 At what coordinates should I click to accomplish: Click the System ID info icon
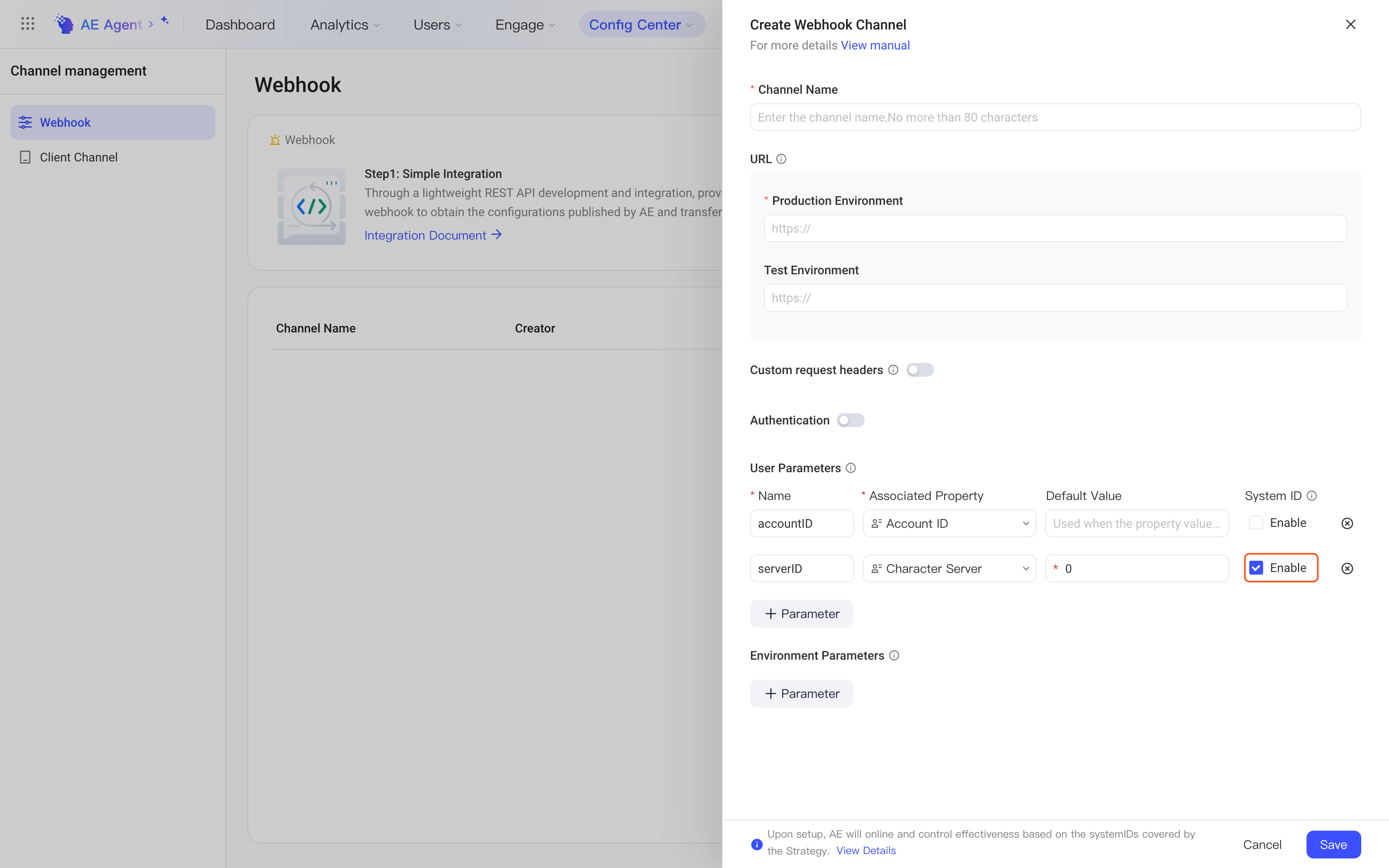click(1311, 496)
